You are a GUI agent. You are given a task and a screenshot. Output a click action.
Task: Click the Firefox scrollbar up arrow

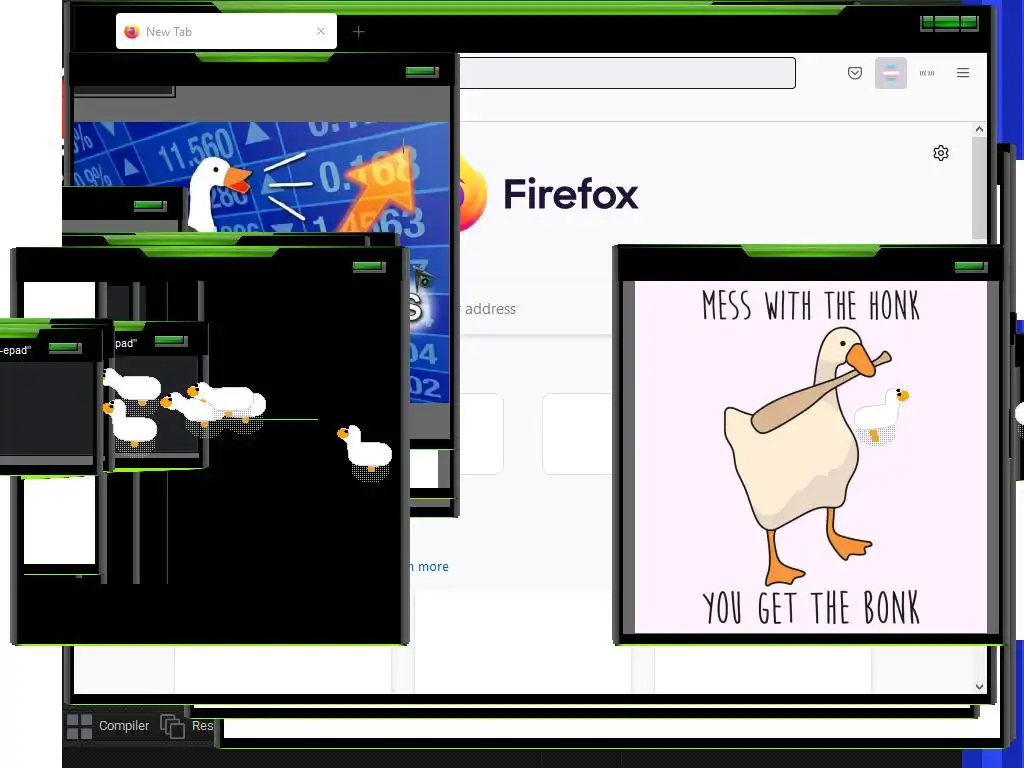pyautogui.click(x=979, y=129)
